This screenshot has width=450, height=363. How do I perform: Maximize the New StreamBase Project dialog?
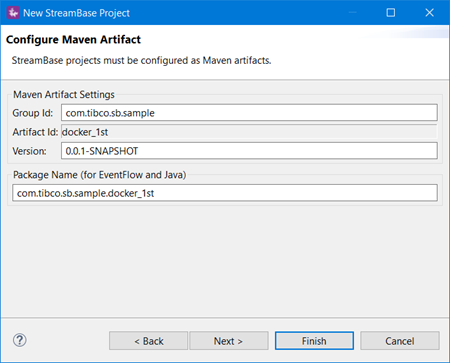tap(391, 13)
